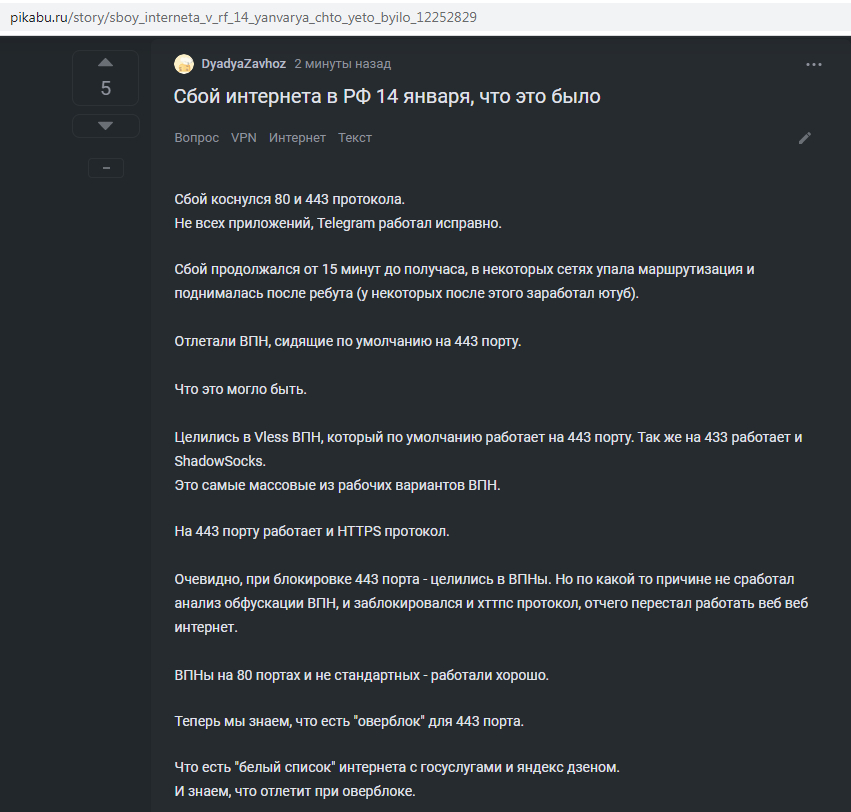This screenshot has height=812, width=851.
Task: Select the "Текст" tag
Action: click(355, 138)
